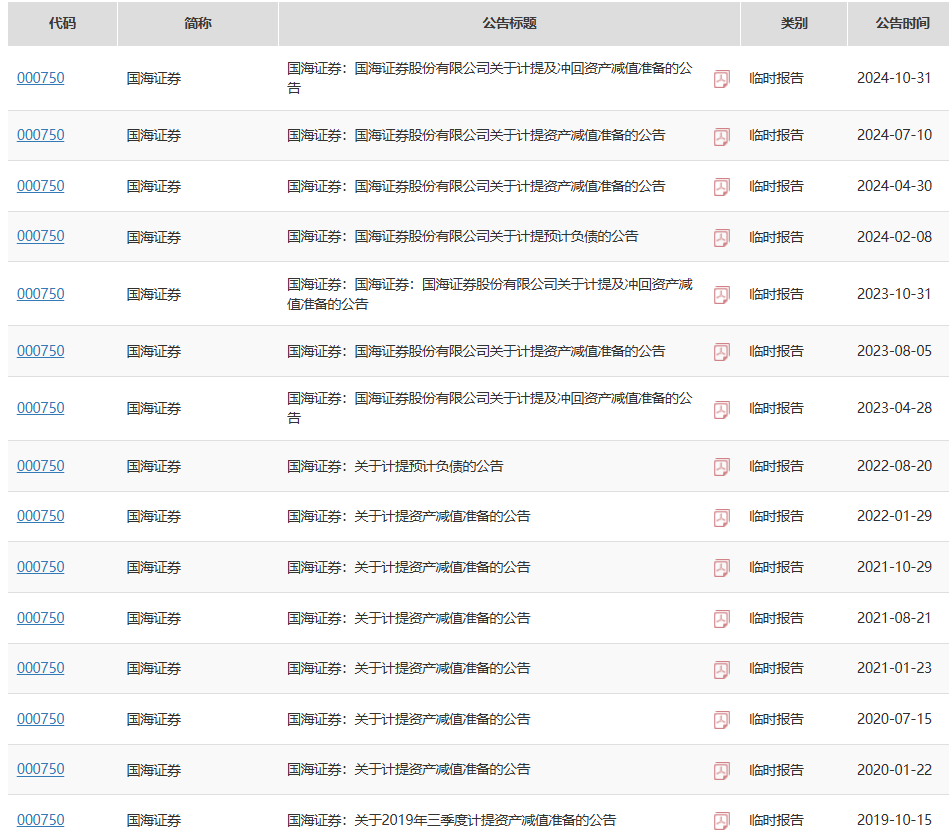The height and width of the screenshot is (839, 949).
Task: Click the 简称 column header
Action: [x=198, y=24]
